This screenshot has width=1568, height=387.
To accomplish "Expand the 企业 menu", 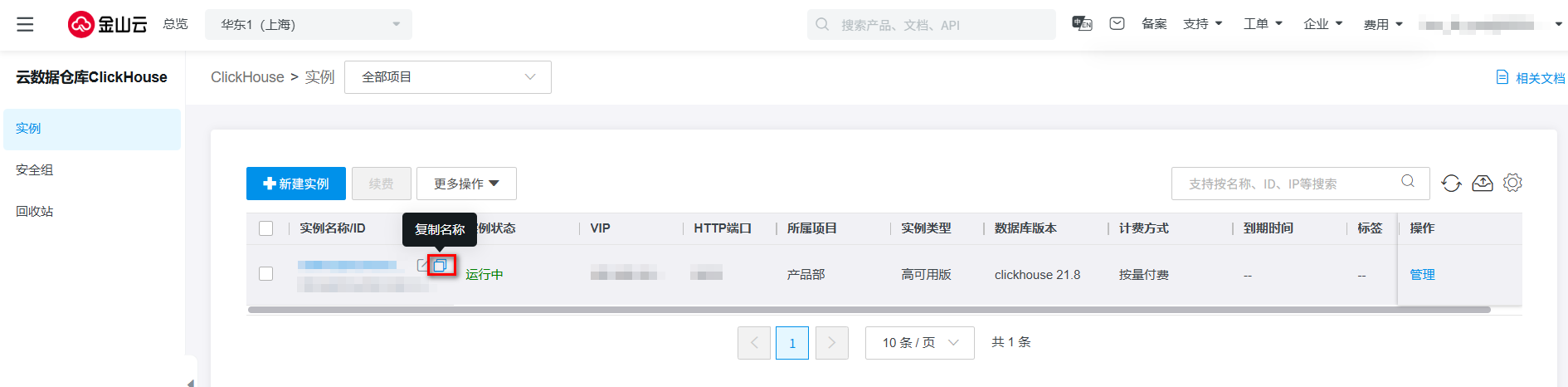I will [x=1323, y=24].
